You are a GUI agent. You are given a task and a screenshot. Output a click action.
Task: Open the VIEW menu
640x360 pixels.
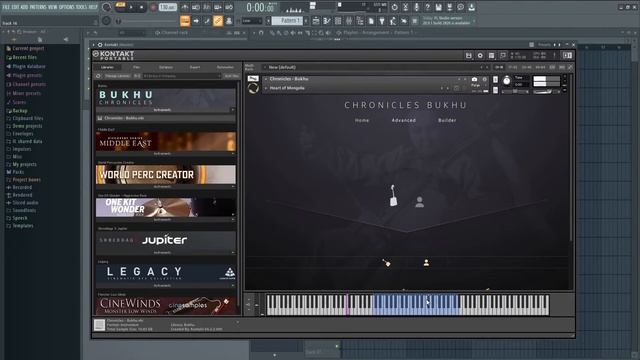[x=53, y=7]
